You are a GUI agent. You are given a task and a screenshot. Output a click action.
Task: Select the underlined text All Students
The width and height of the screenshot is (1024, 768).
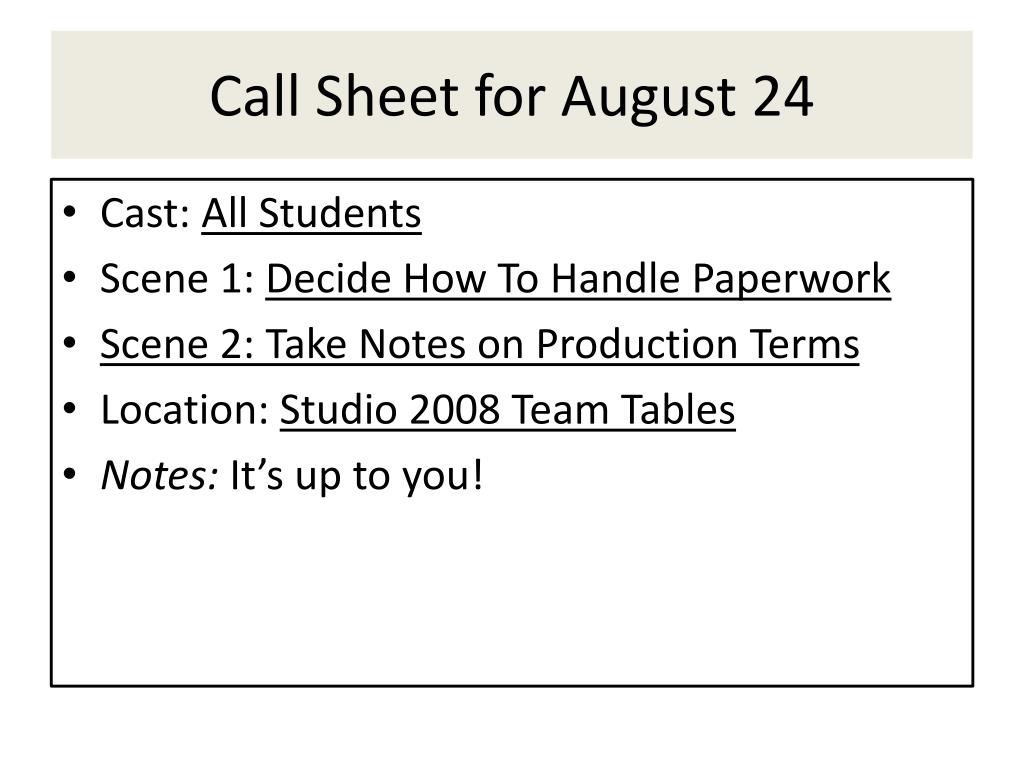[x=312, y=214]
